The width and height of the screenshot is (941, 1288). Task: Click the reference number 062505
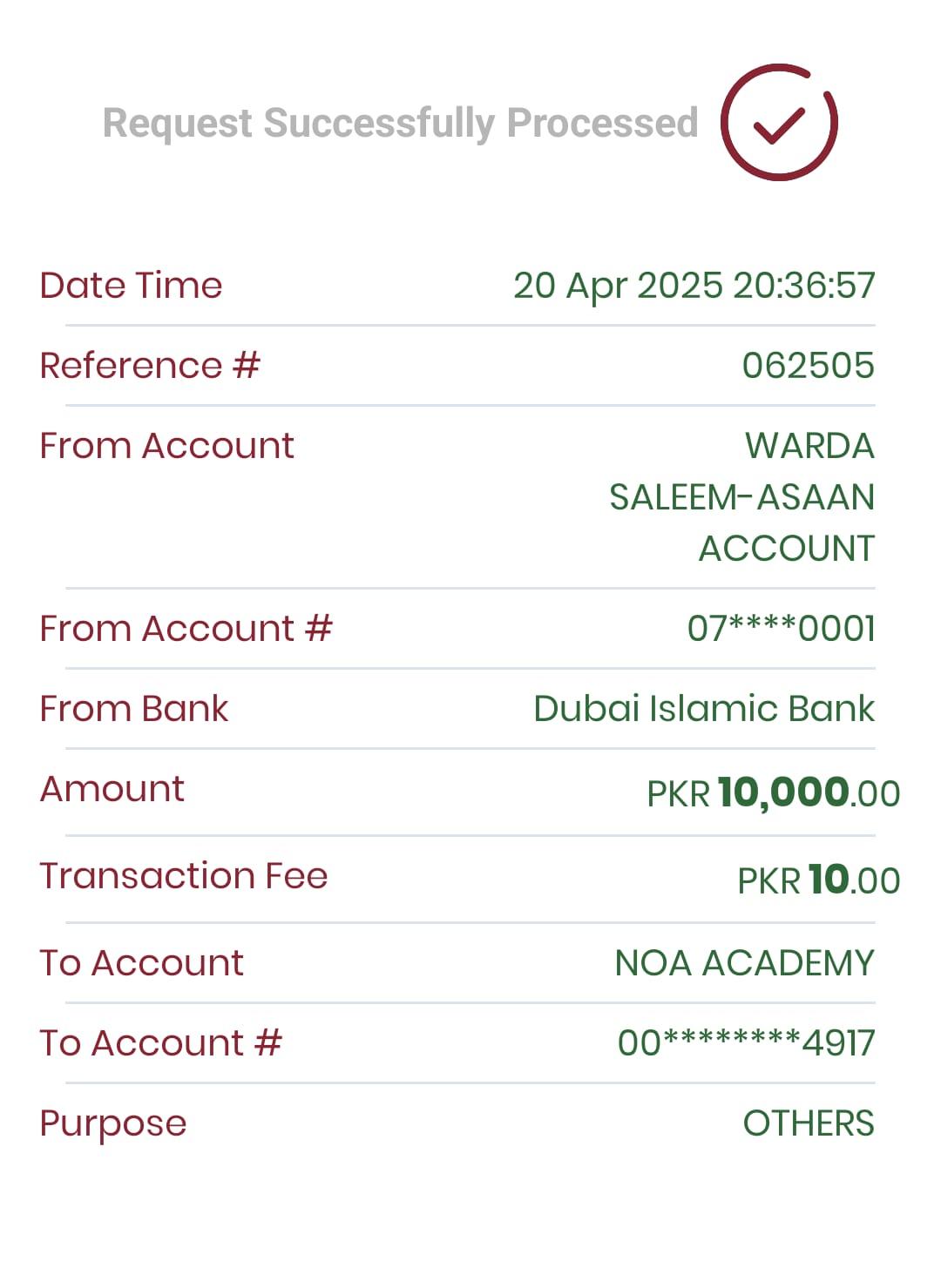coord(808,366)
